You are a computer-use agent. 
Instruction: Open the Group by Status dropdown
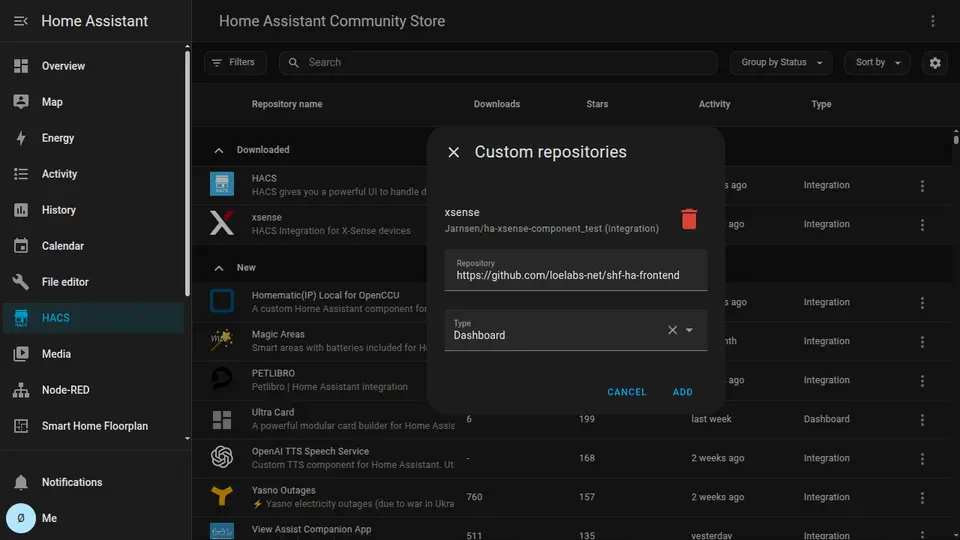click(781, 62)
